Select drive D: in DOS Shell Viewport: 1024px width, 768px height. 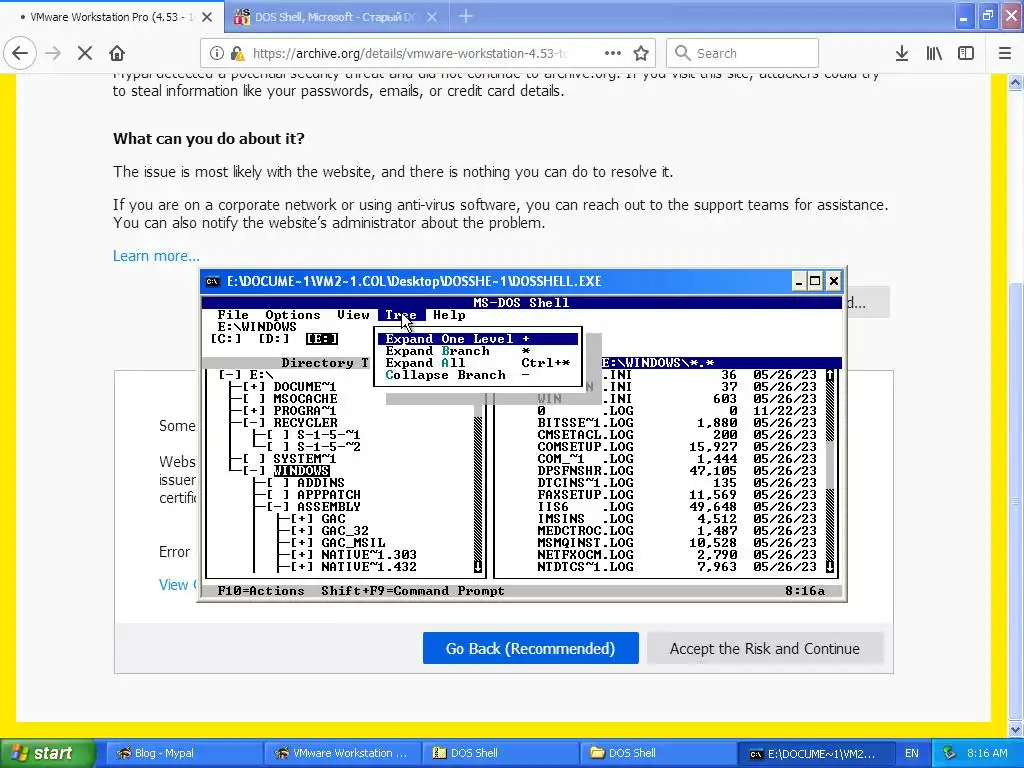274,339
